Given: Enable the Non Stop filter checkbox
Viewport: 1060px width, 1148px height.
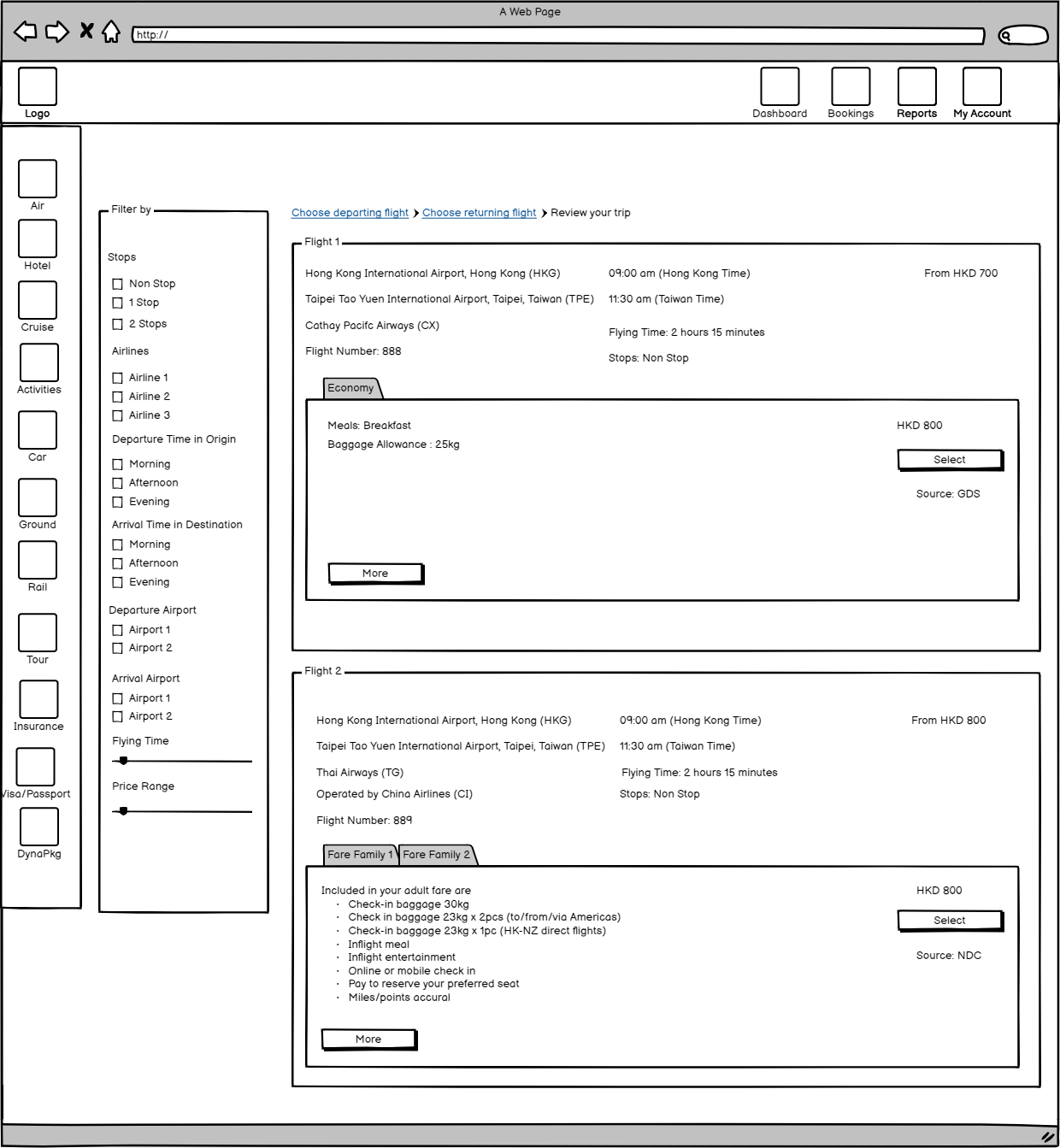Looking at the screenshot, I should click(118, 284).
